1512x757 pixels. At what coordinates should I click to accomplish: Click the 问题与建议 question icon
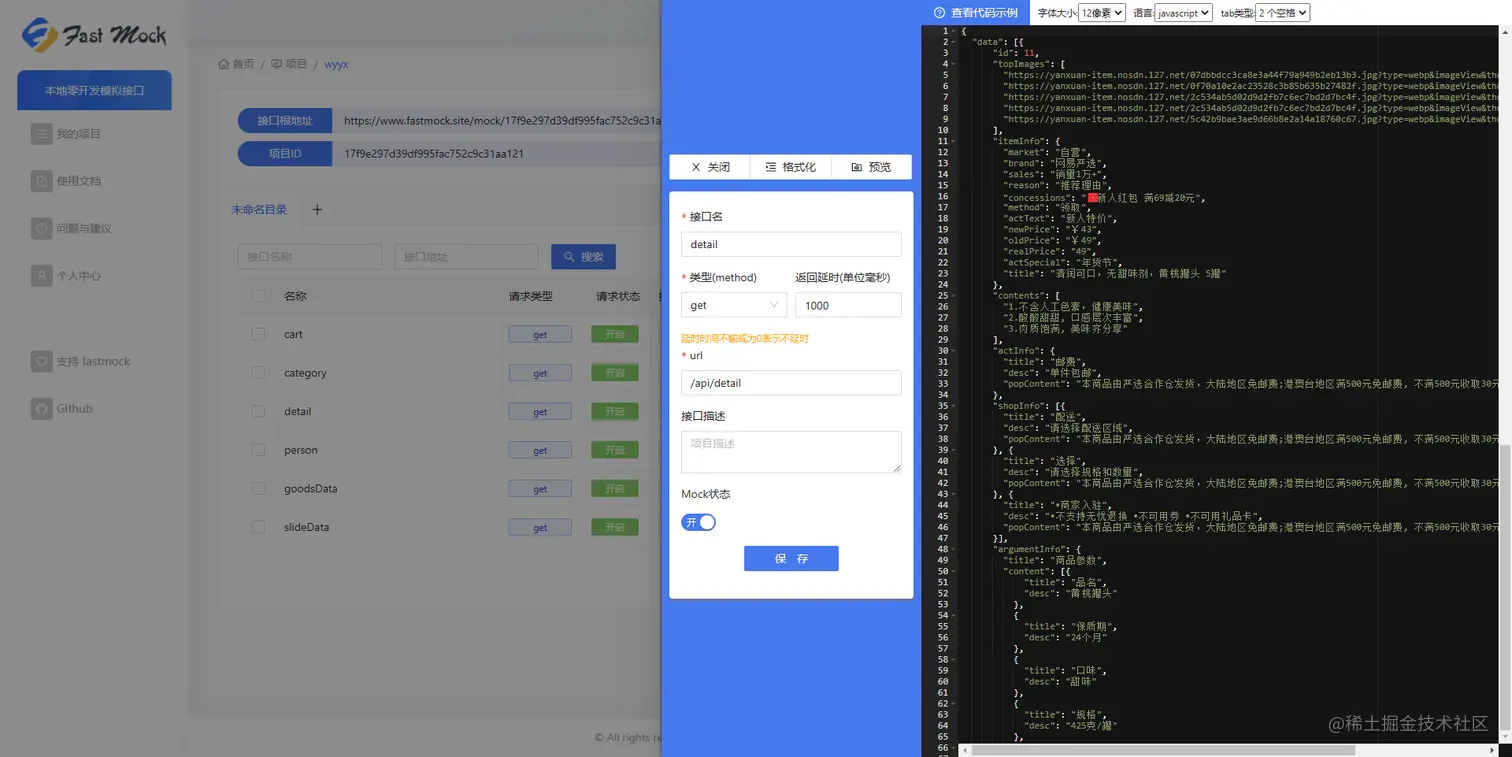click(x=41, y=228)
